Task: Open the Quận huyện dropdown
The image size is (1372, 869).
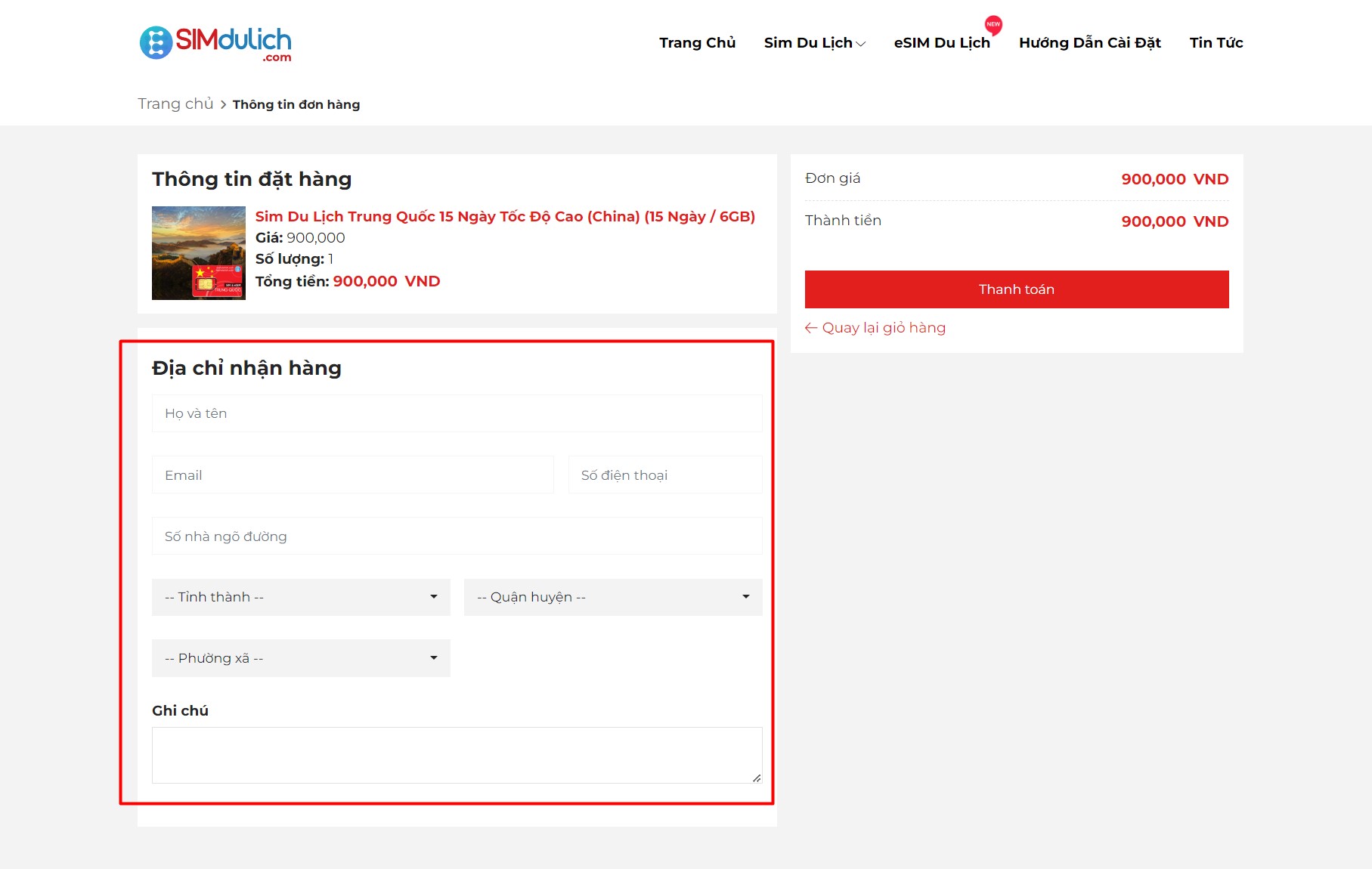Action: coord(612,596)
